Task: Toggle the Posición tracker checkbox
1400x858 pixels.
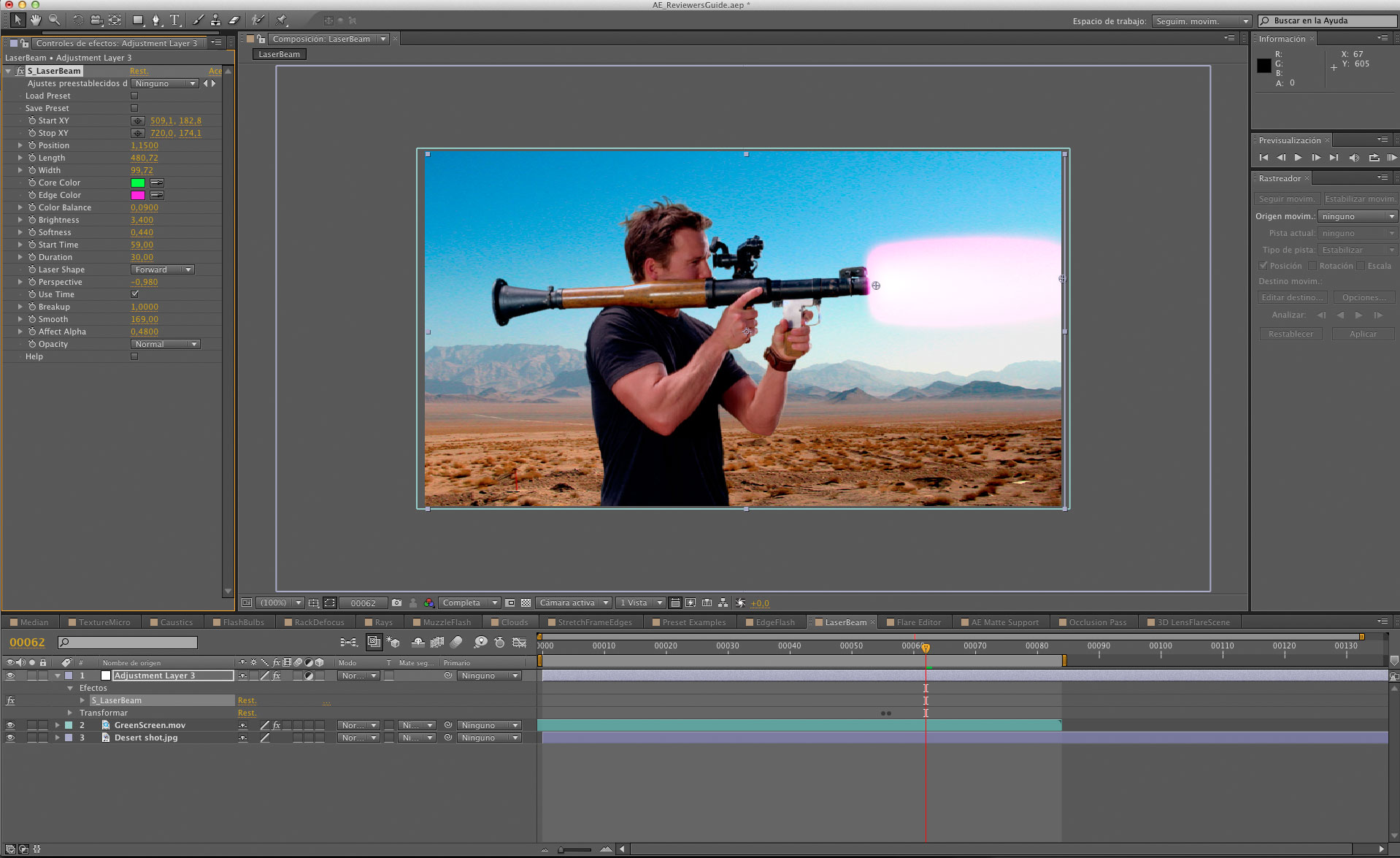Action: coord(1264,266)
